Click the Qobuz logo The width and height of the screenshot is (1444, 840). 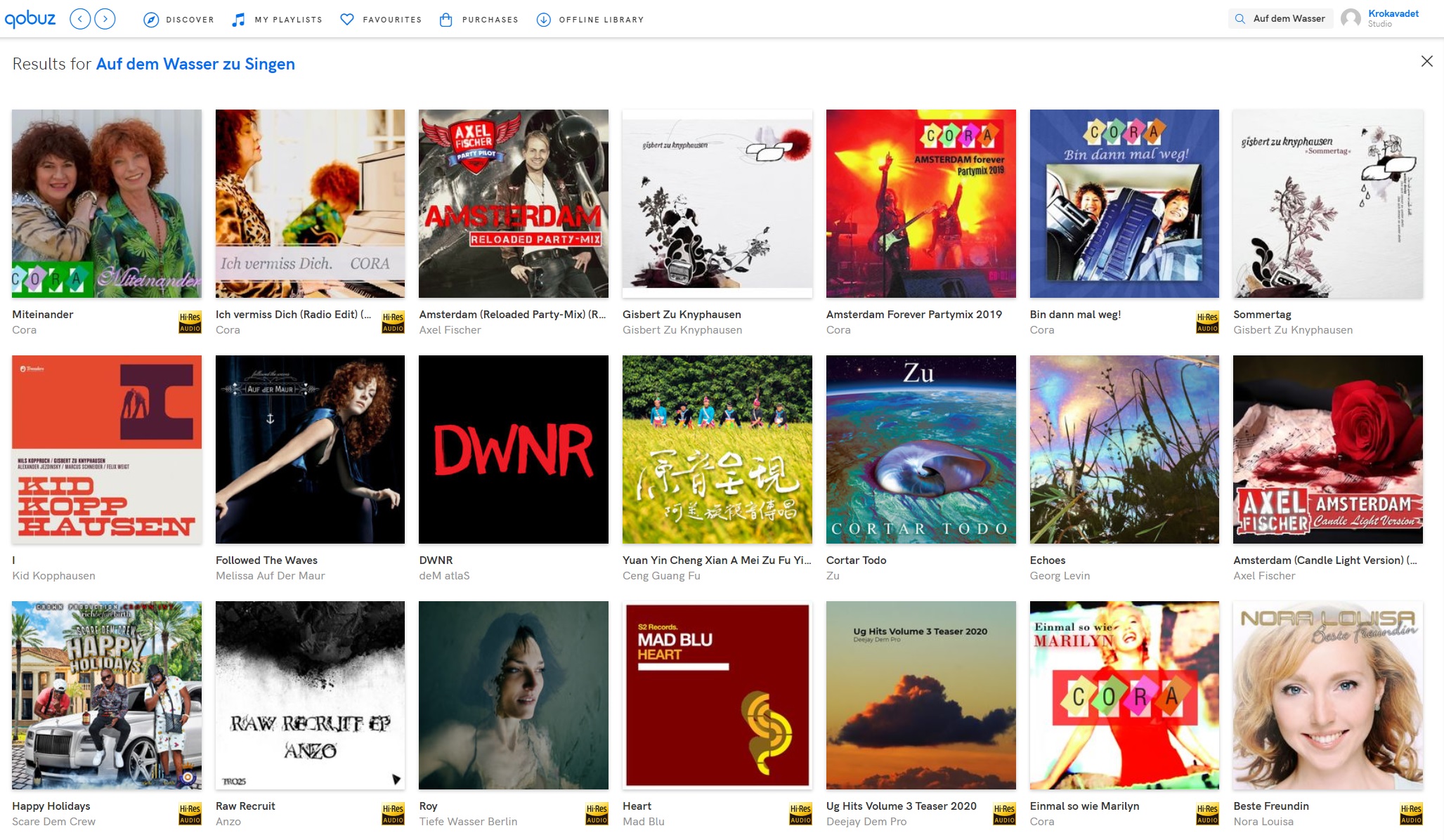30,19
